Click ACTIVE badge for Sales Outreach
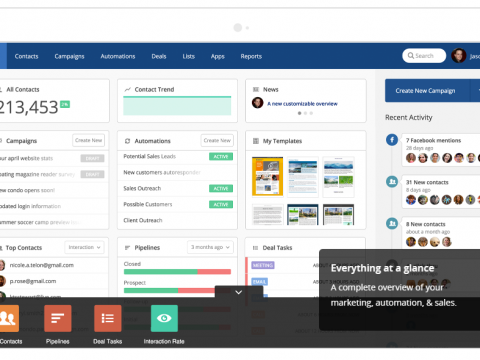480x360 pixels. click(x=221, y=189)
